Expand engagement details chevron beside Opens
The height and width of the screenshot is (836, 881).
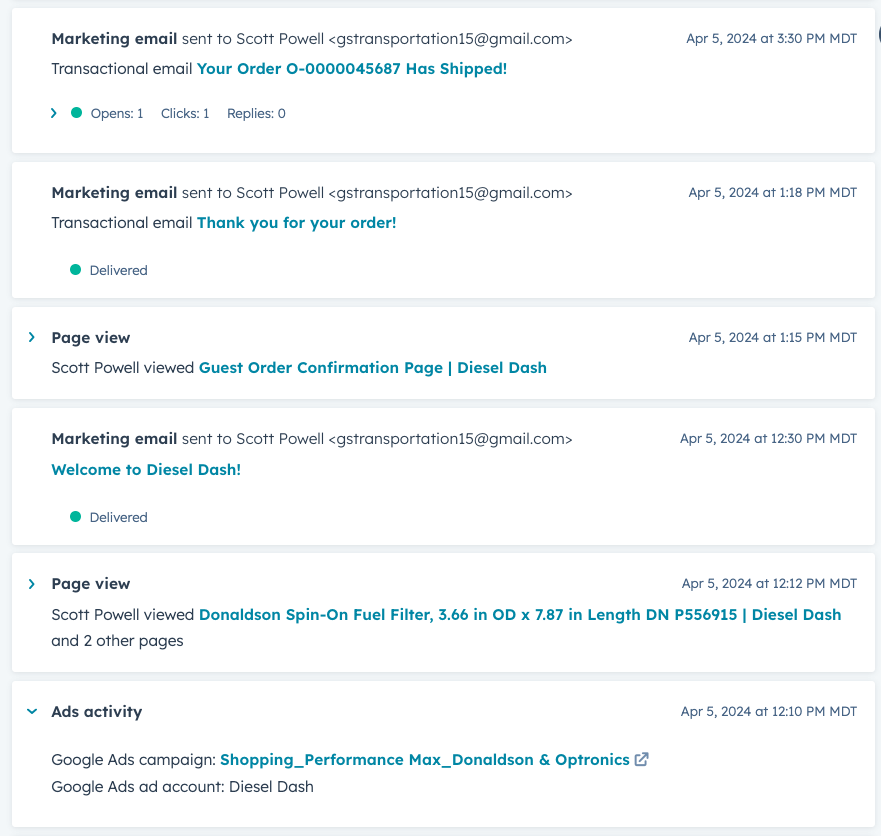(x=54, y=113)
